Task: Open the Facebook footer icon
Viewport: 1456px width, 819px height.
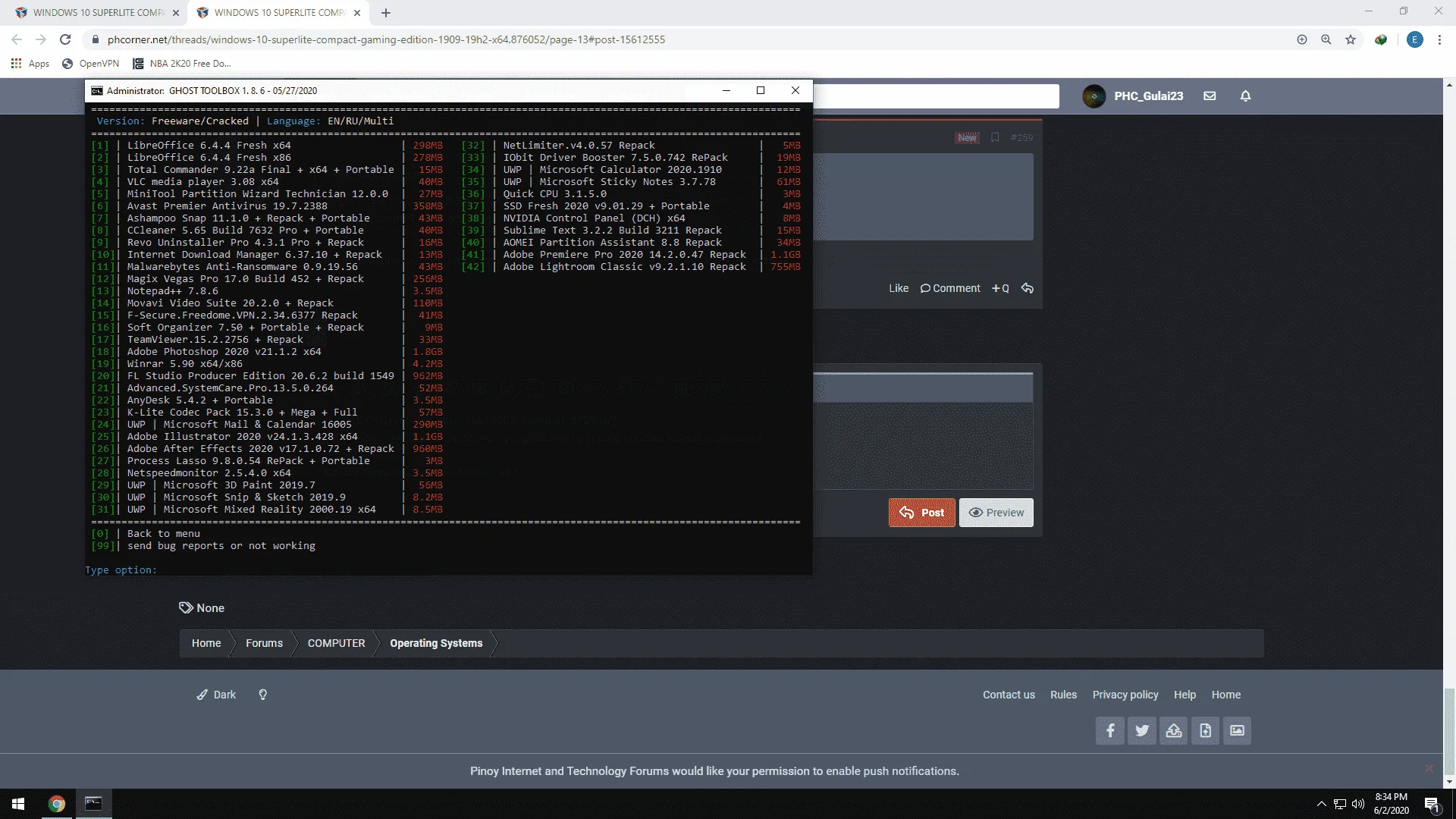Action: [x=1110, y=731]
